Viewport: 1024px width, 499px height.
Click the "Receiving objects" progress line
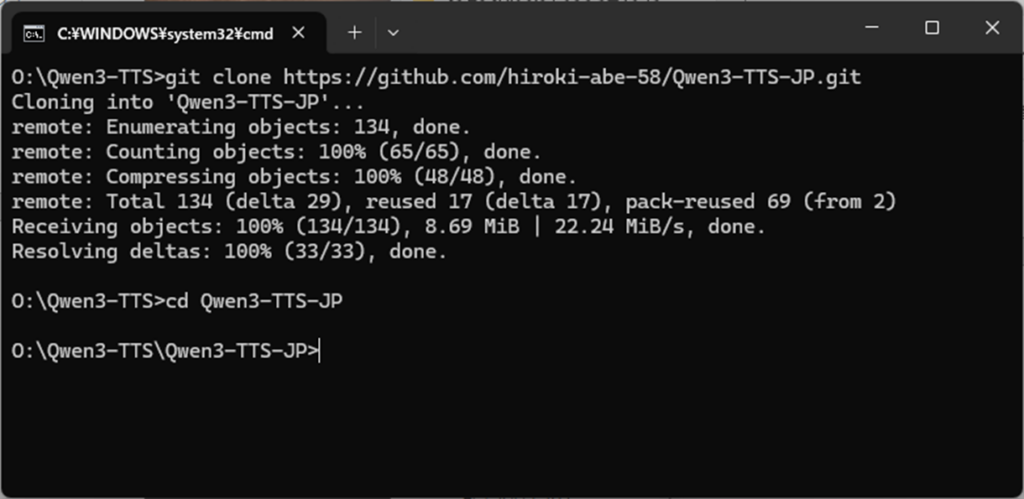[388, 227]
